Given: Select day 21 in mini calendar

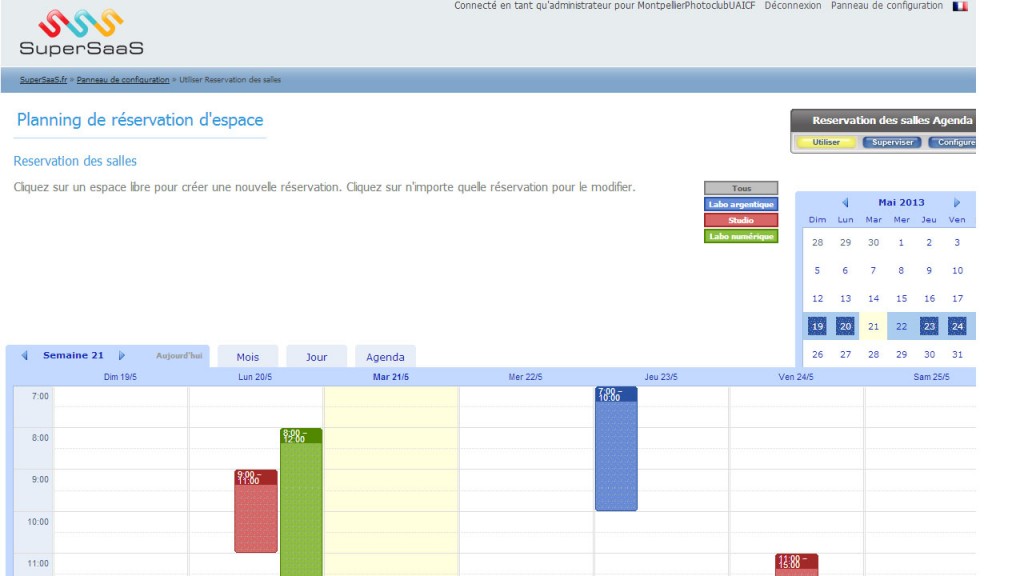Looking at the screenshot, I should pos(873,327).
